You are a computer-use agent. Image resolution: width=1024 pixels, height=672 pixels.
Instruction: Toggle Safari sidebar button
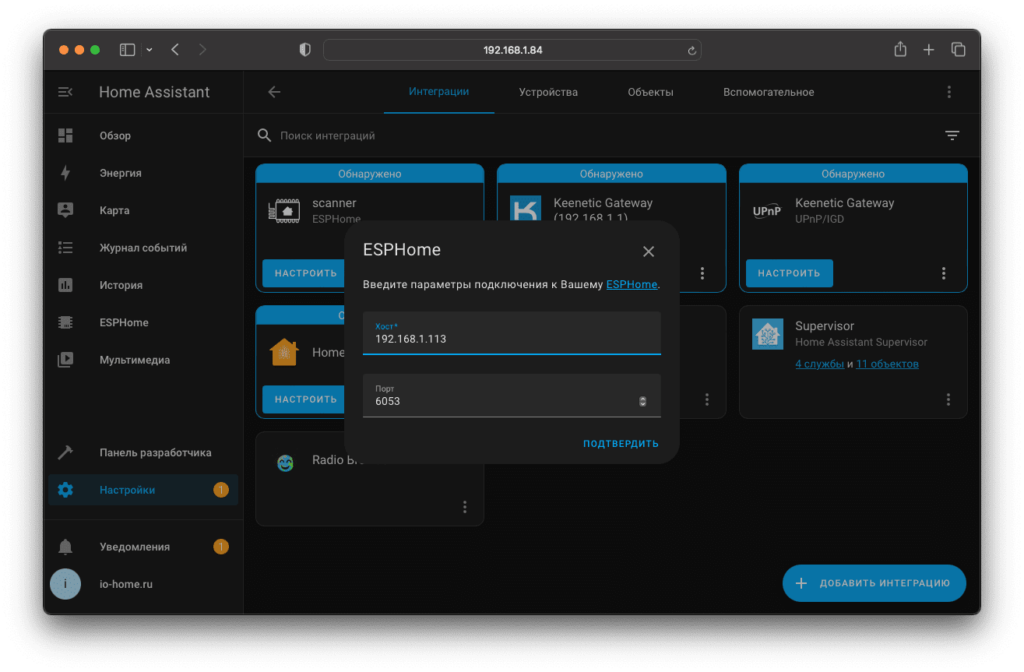(x=127, y=50)
